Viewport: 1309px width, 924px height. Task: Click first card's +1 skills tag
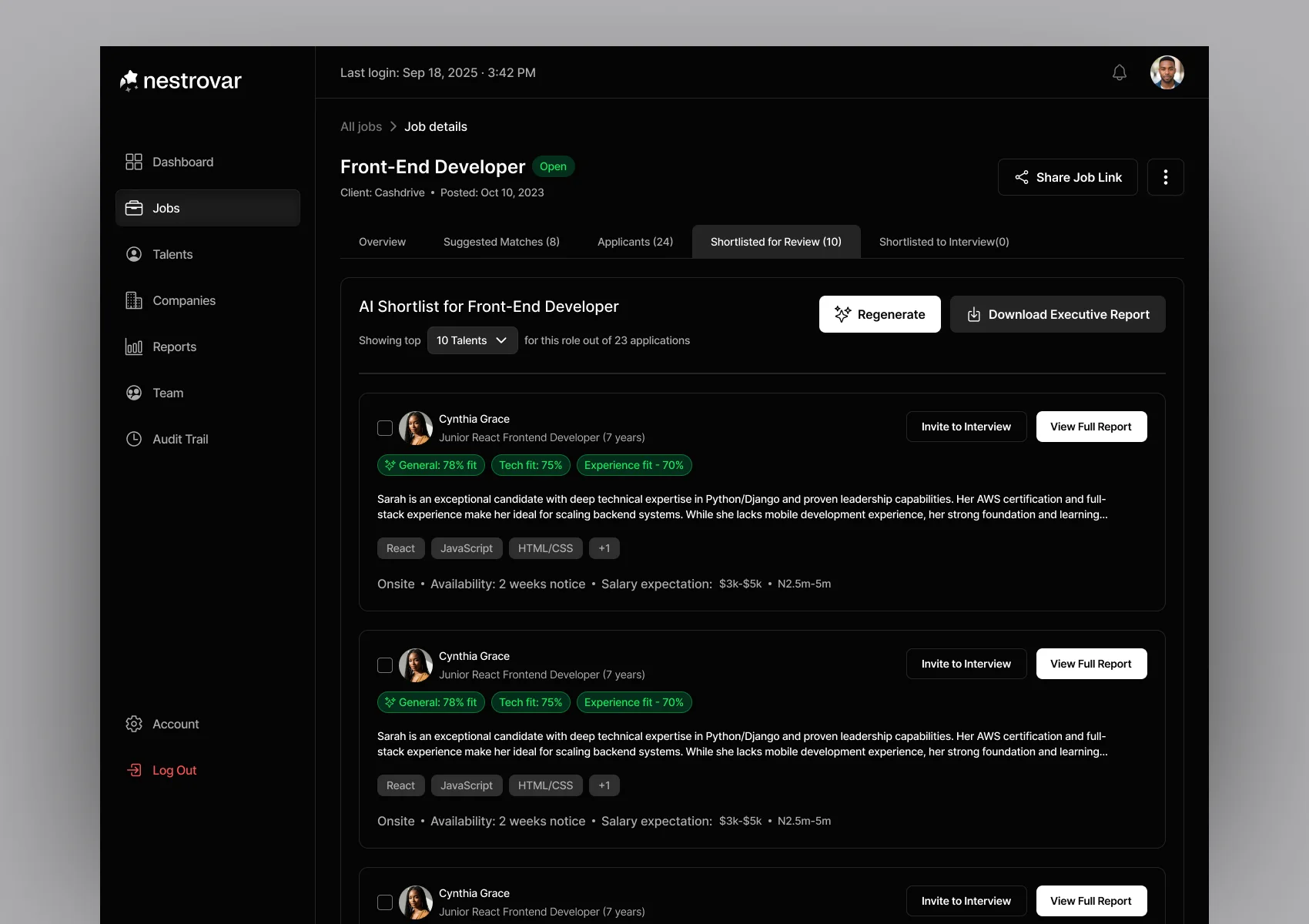tap(604, 548)
